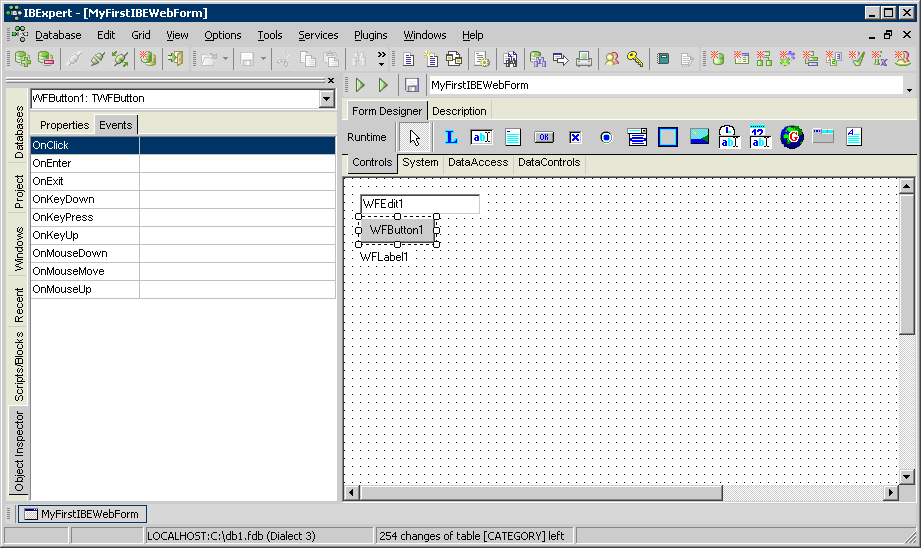Switch to the DataAccess palette tab
The height and width of the screenshot is (548, 921).
[477, 162]
